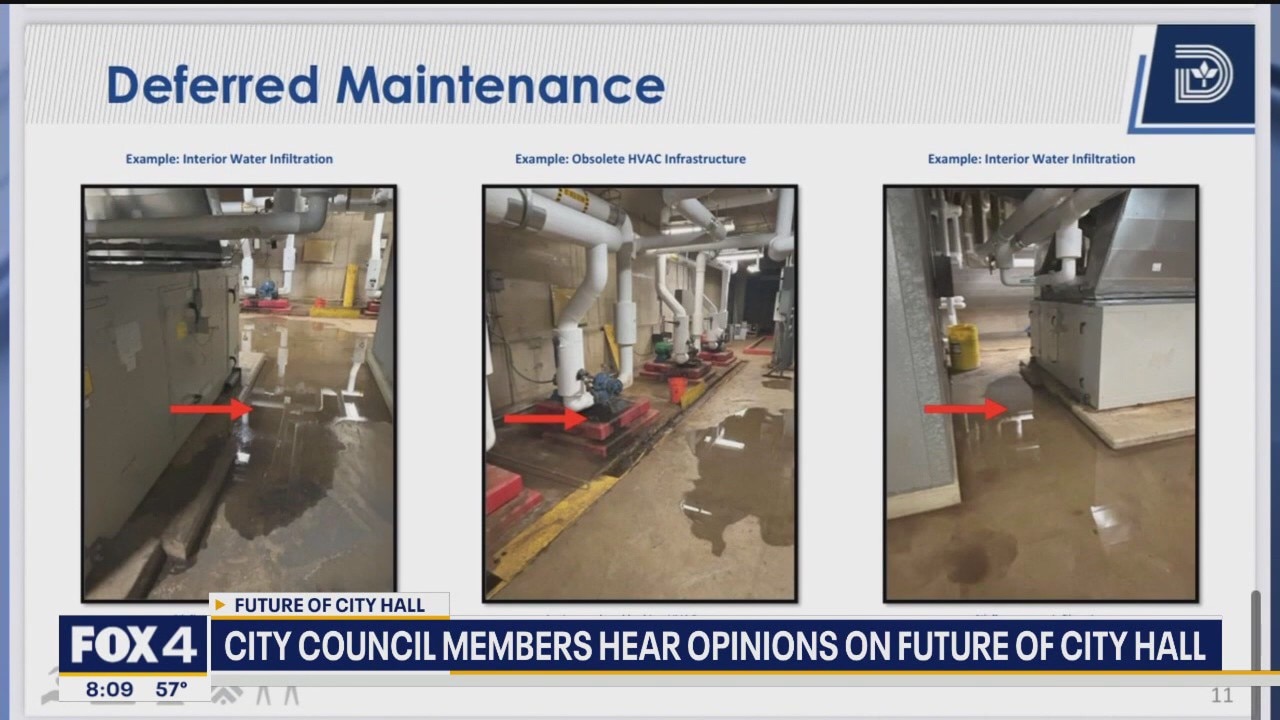Click the 8:09 time display
This screenshot has height=720, width=1280.
click(109, 689)
